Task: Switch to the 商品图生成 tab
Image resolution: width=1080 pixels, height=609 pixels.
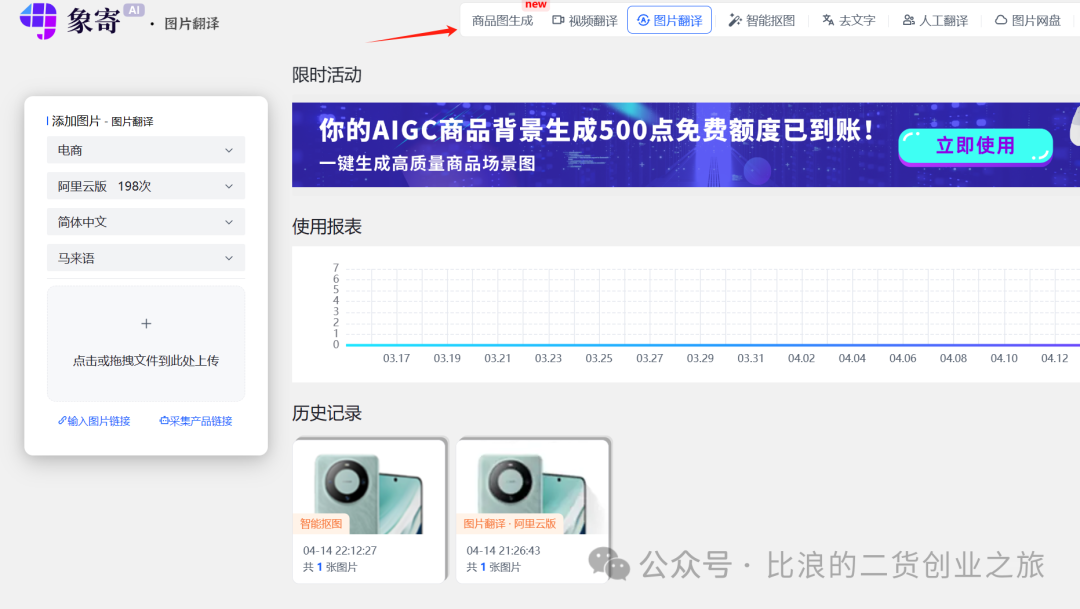Action: coord(502,20)
